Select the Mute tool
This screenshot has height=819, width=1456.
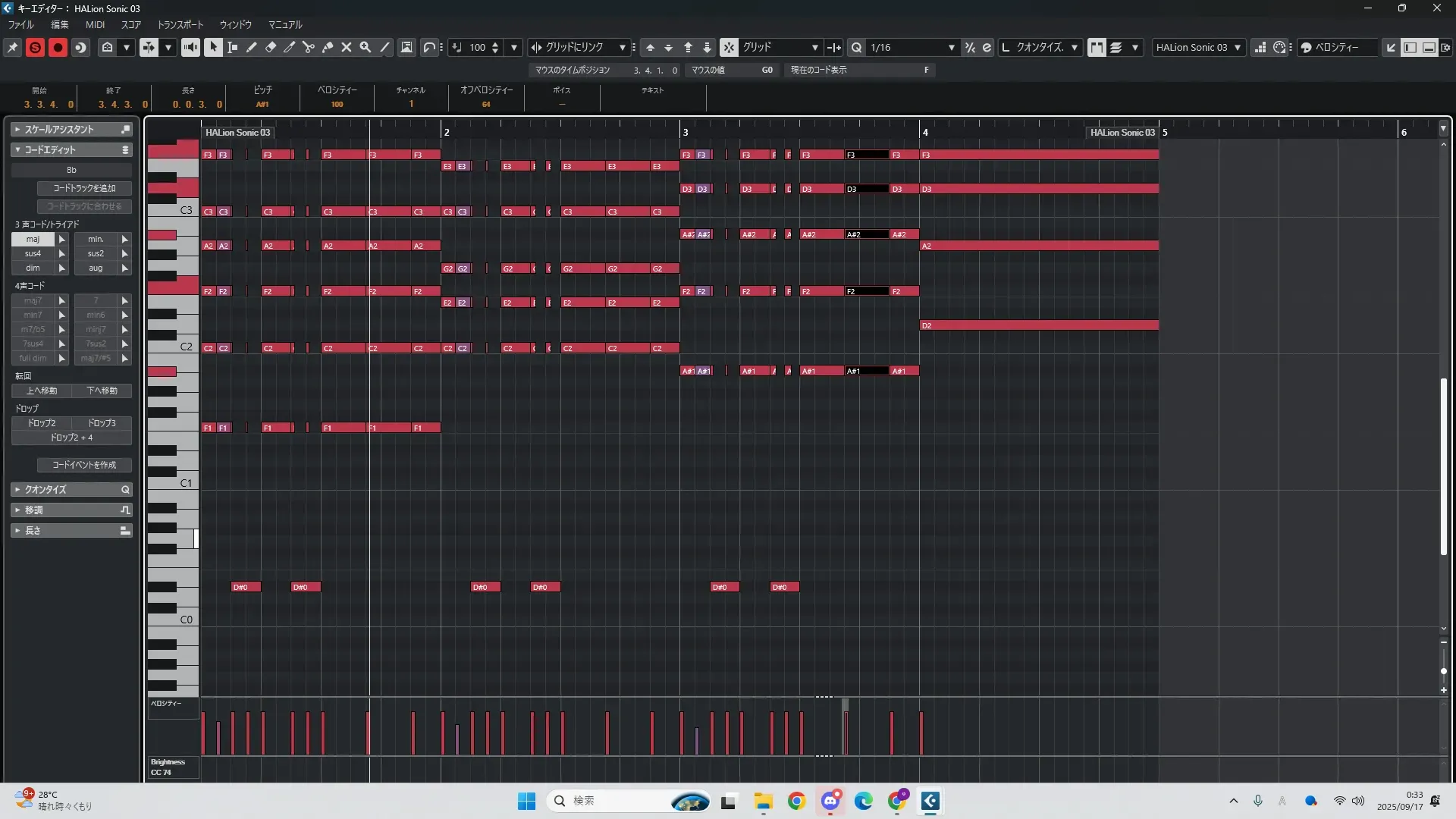point(347,47)
